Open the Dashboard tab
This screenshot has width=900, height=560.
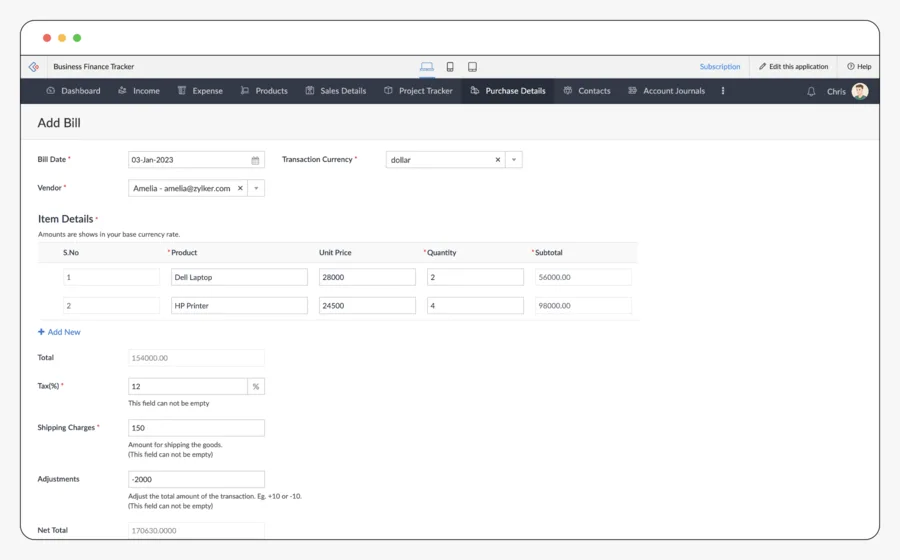pyautogui.click(x=73, y=91)
